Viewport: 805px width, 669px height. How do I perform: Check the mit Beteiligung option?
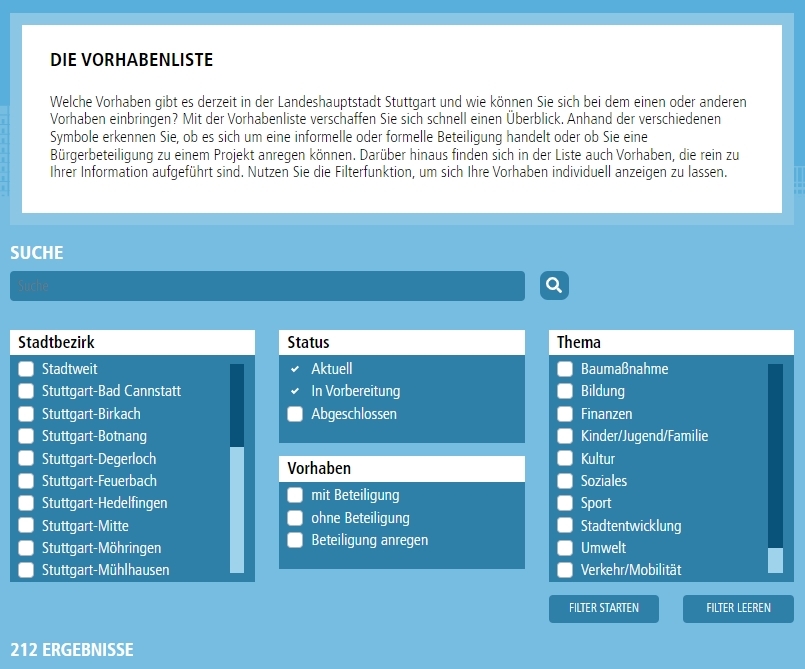point(295,495)
